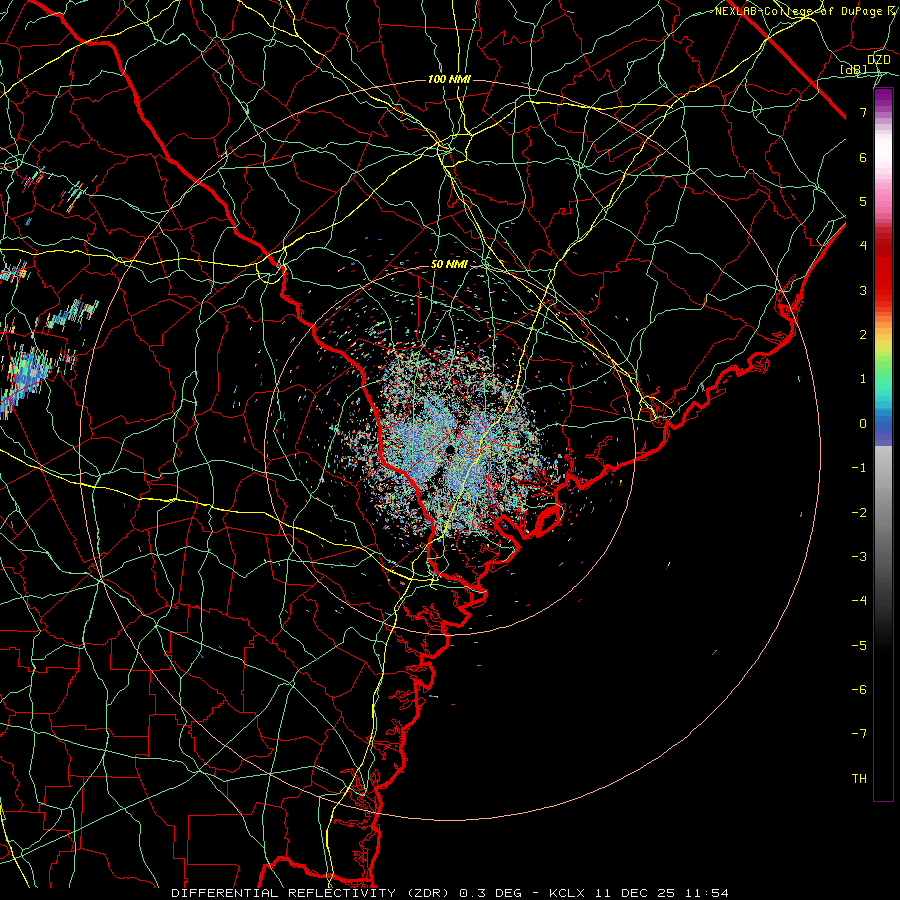The width and height of the screenshot is (900, 900).
Task: Click the -5 scale label
Action: (859, 646)
